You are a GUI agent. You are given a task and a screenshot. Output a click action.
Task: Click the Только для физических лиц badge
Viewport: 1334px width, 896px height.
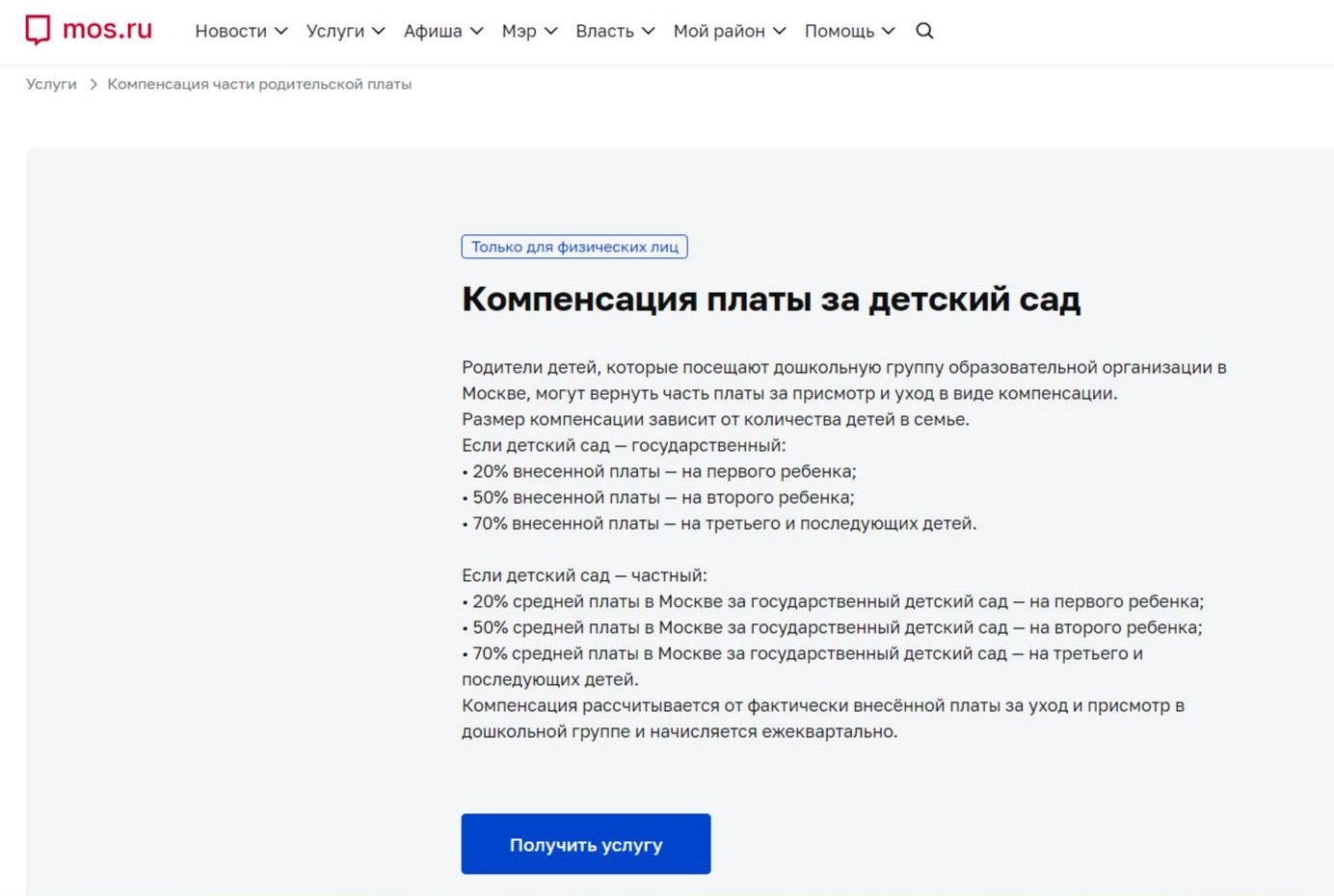pos(574,247)
